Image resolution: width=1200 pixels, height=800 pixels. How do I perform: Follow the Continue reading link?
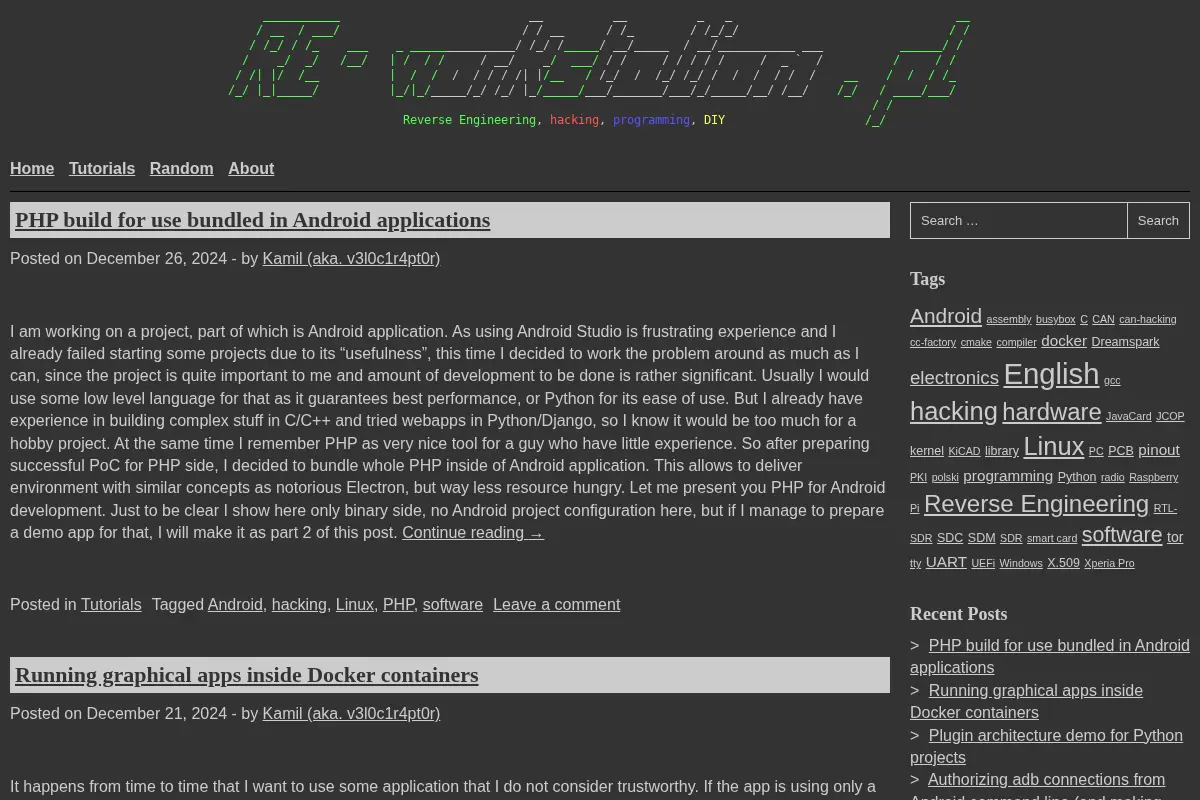473,532
